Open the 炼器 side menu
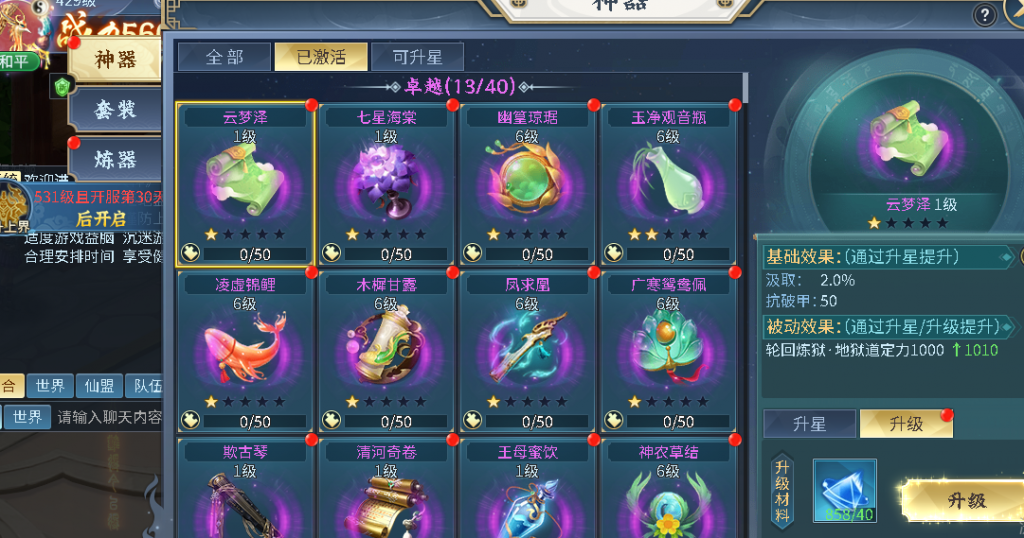 click(116, 159)
